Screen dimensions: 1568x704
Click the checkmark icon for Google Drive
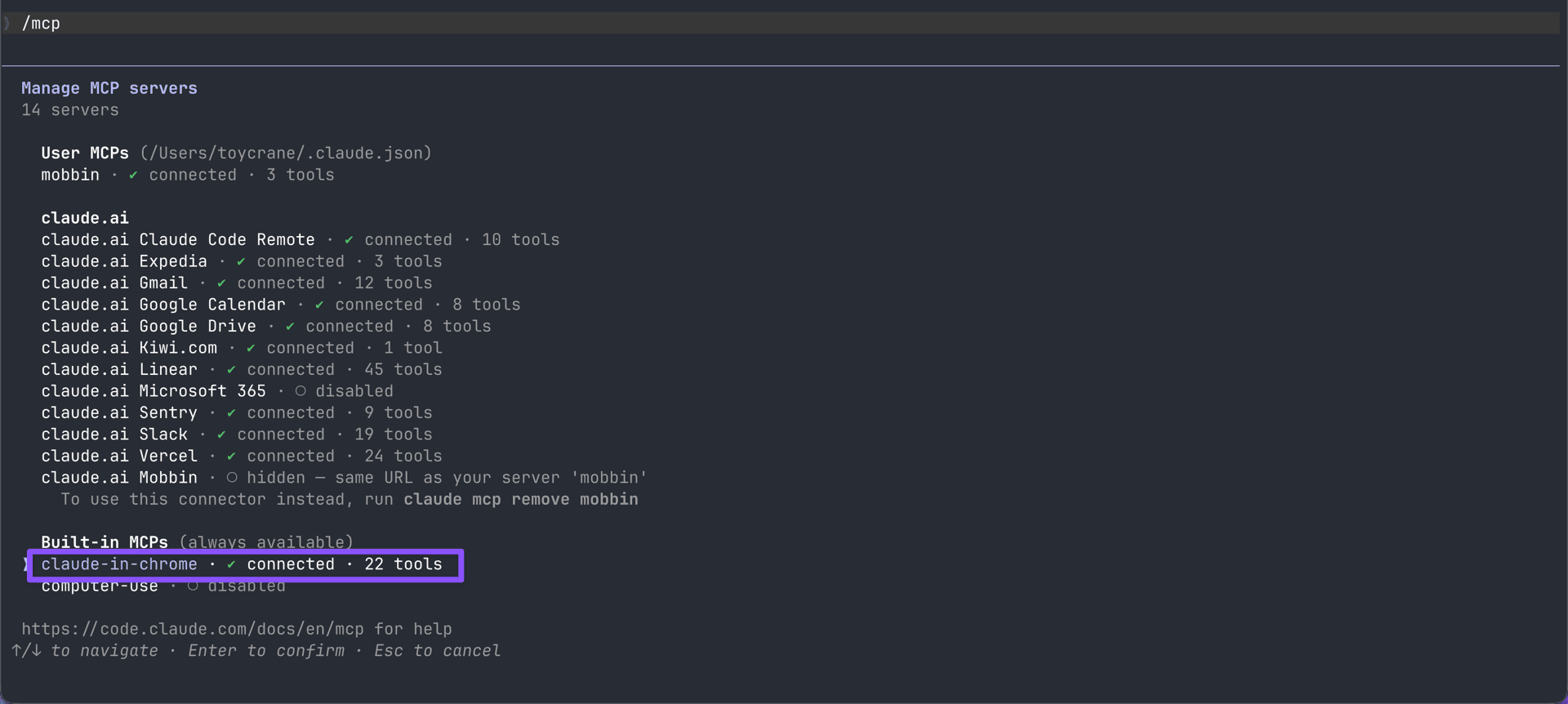pyautogui.click(x=290, y=327)
